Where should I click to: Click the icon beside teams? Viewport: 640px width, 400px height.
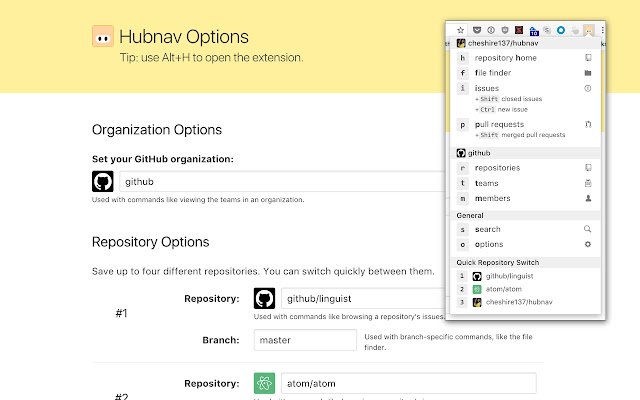[588, 183]
